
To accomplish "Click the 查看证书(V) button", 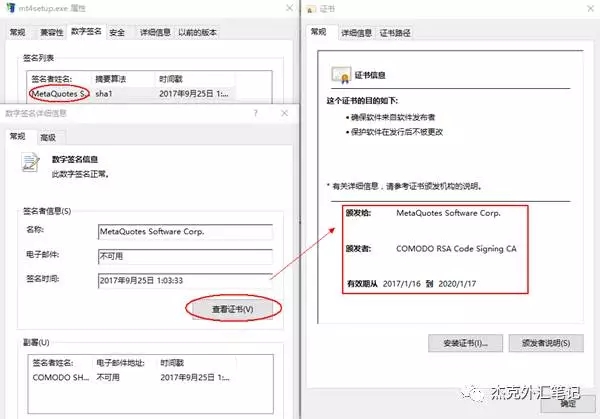I will coord(233,309).
